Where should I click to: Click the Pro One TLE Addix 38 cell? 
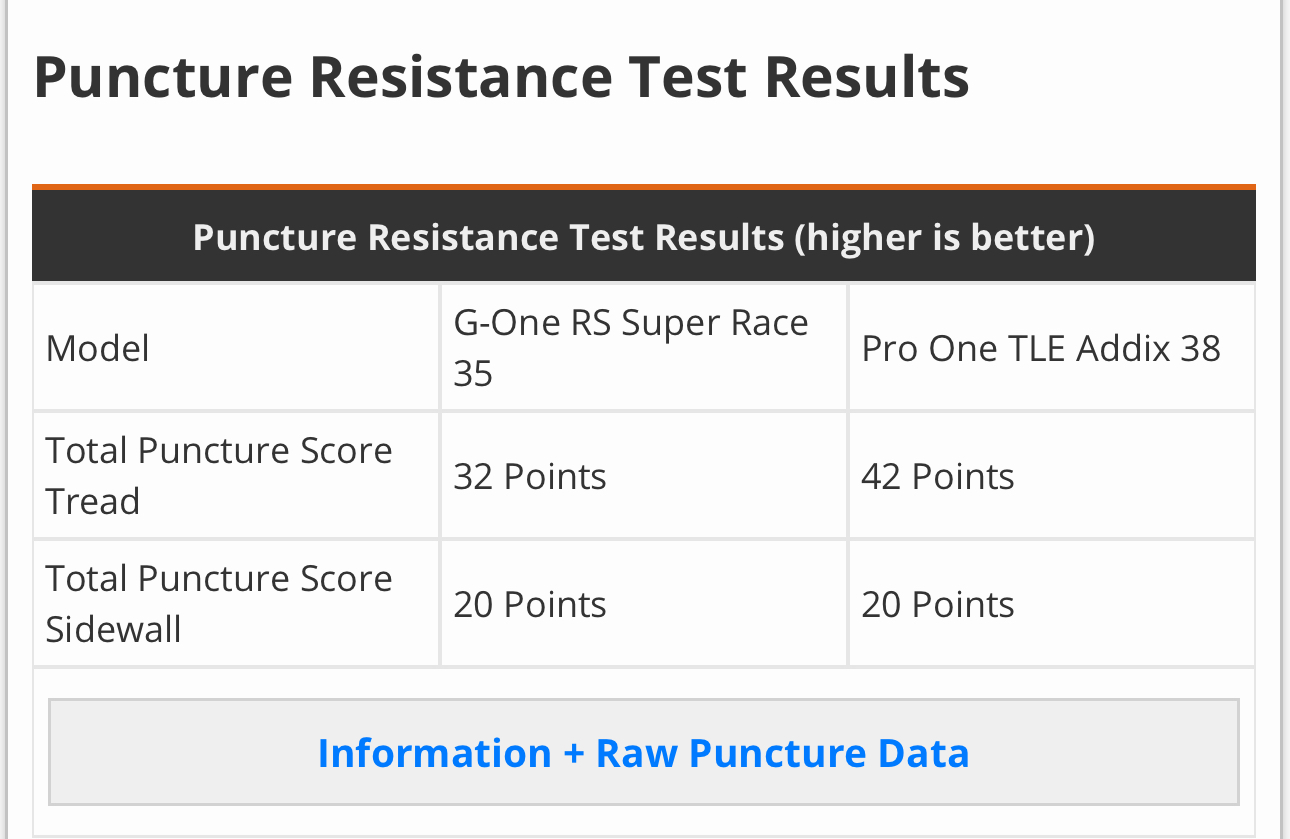click(1040, 348)
